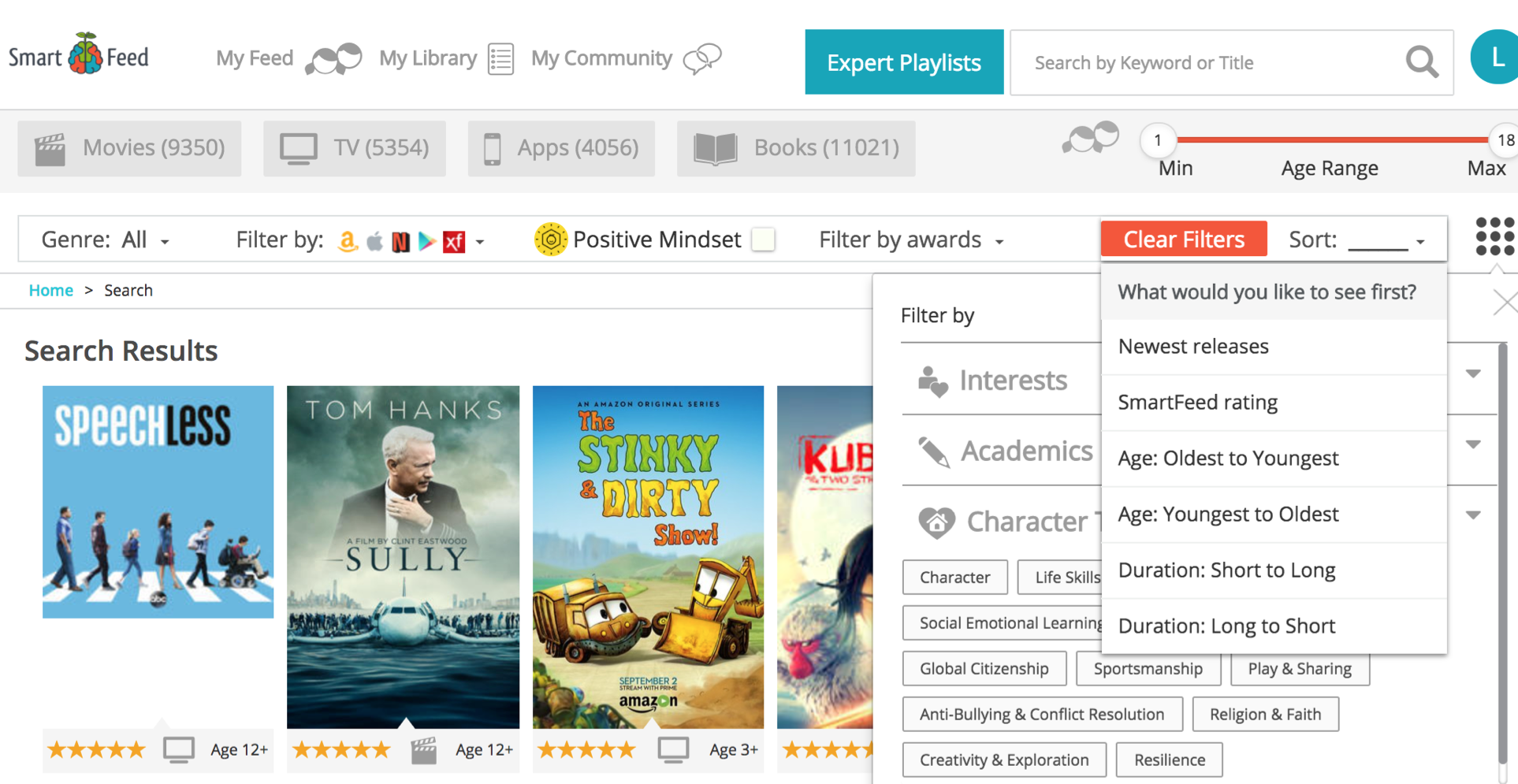Click the Clear Filters button
The height and width of the screenshot is (784, 1518).
(x=1184, y=239)
